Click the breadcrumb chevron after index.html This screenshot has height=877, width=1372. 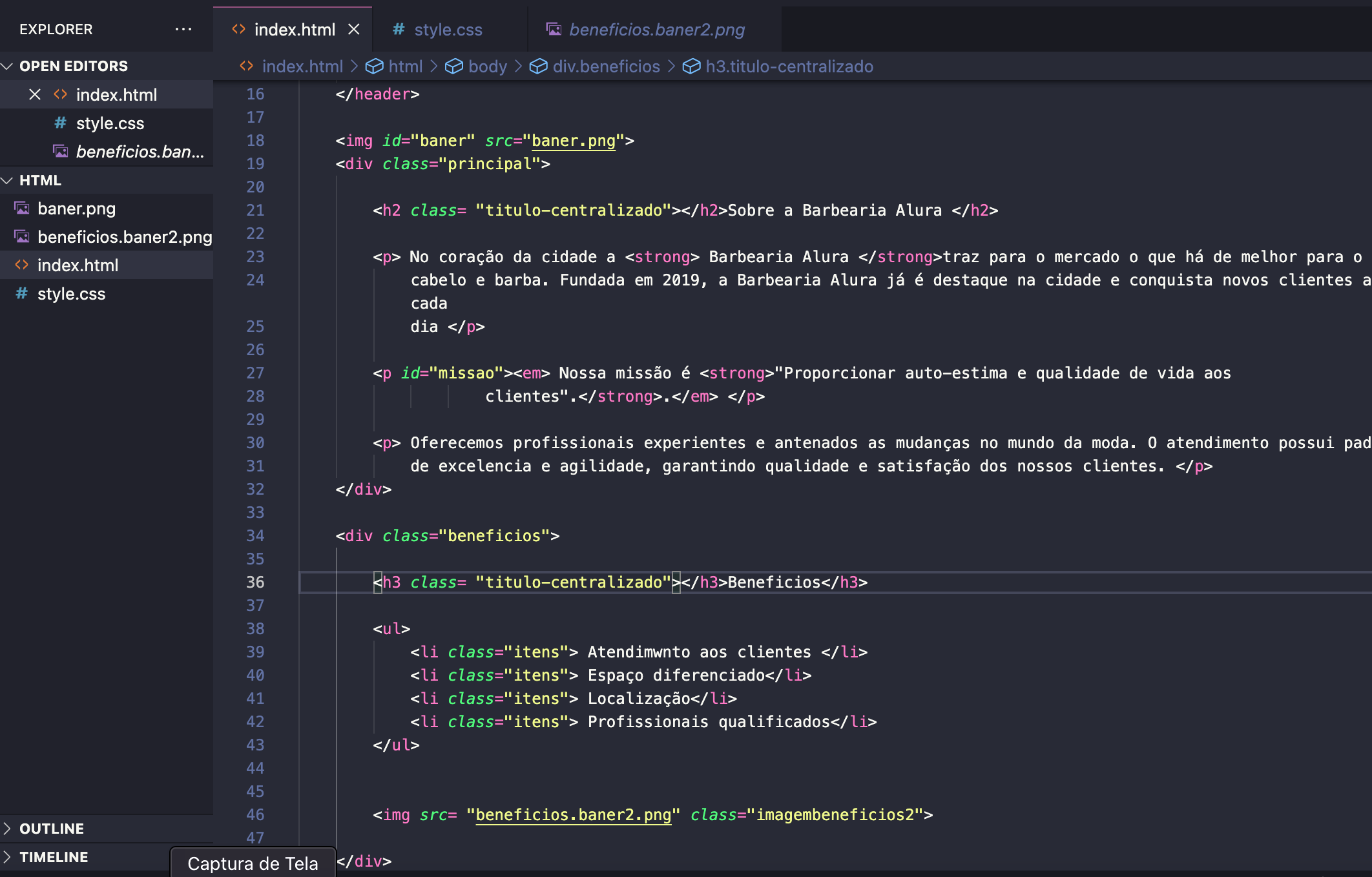(x=355, y=67)
